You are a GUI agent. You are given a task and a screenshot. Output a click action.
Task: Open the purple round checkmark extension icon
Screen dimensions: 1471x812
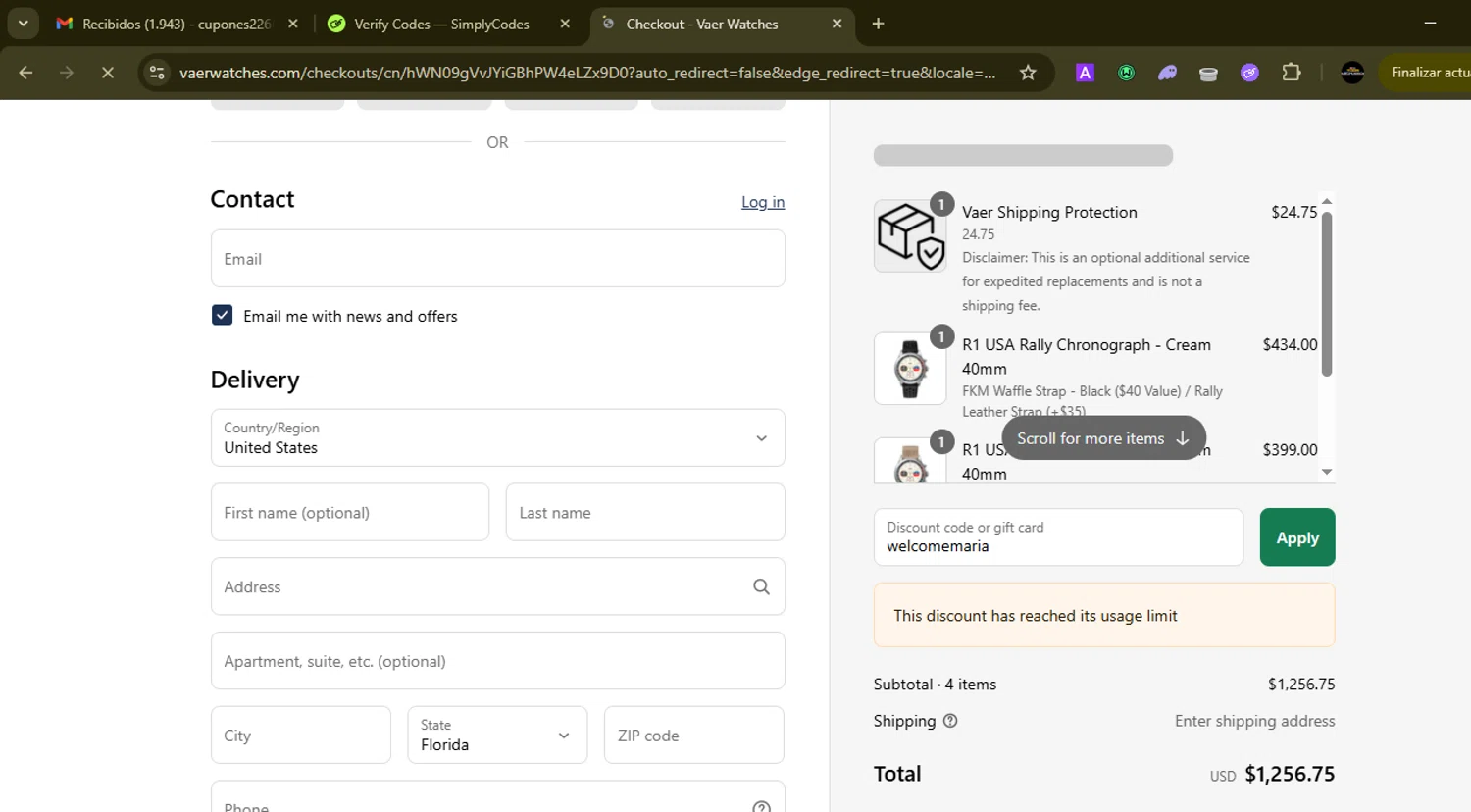(x=1249, y=73)
